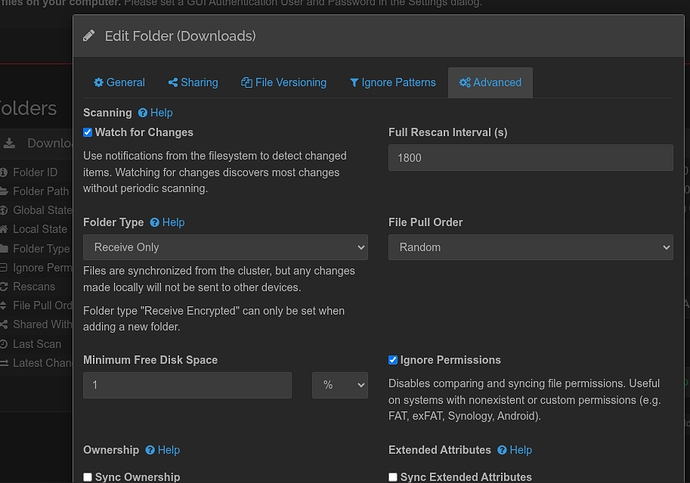The width and height of the screenshot is (690, 483).
Task: Uncheck the Ignore Permissions checkbox
Action: coord(393,360)
